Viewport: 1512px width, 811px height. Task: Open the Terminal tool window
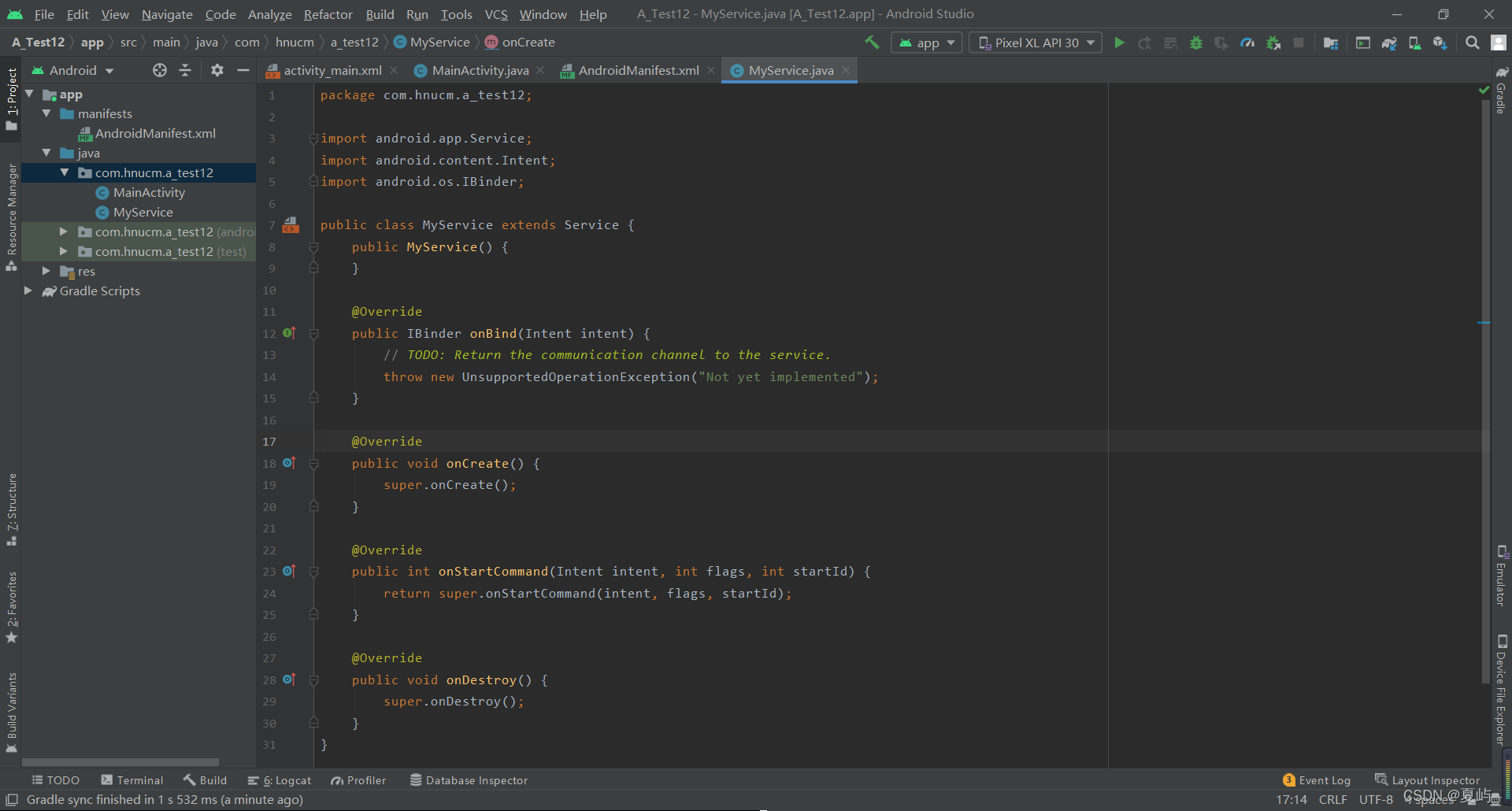[132, 780]
